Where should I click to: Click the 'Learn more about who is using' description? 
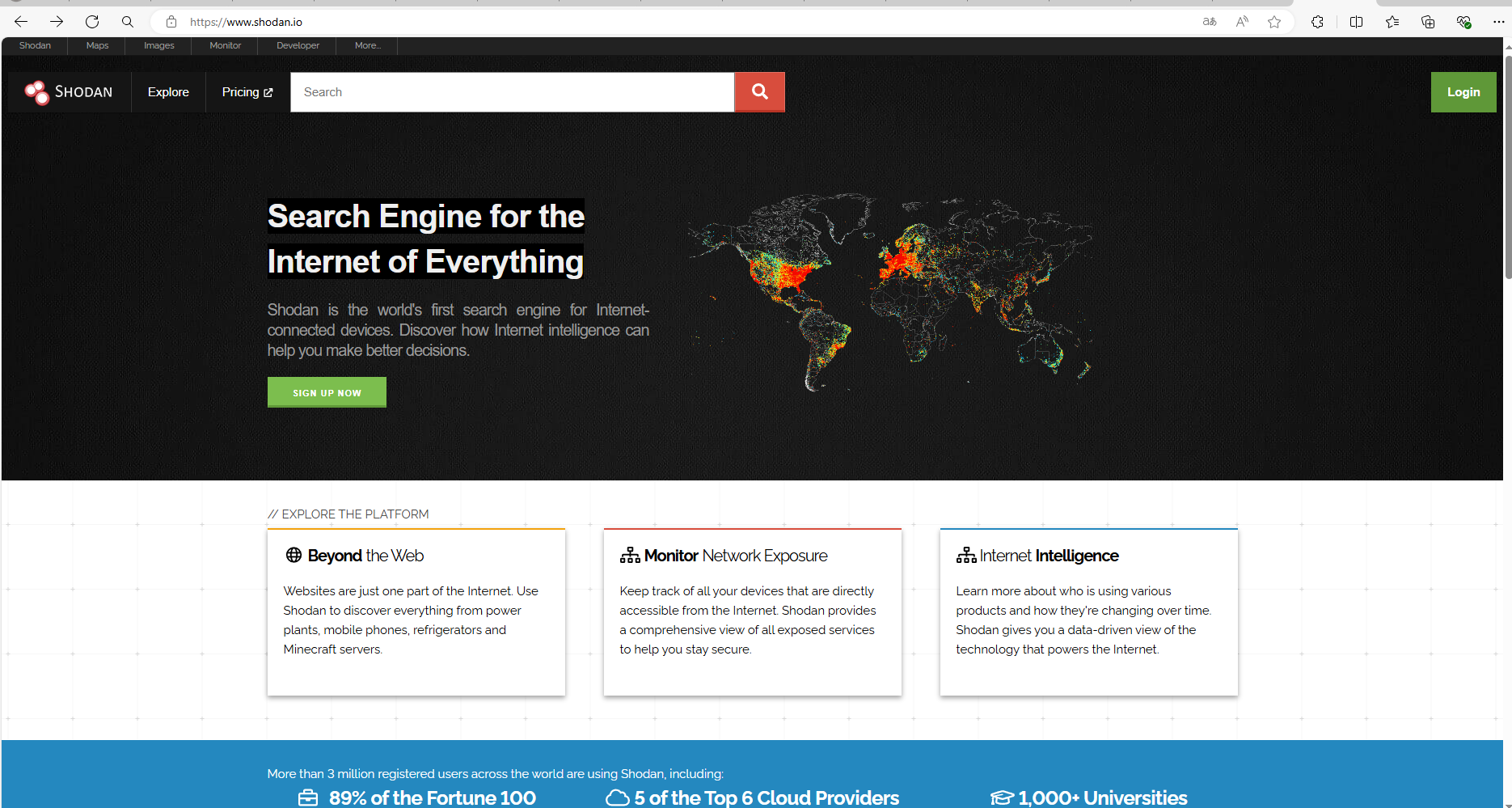point(1083,620)
